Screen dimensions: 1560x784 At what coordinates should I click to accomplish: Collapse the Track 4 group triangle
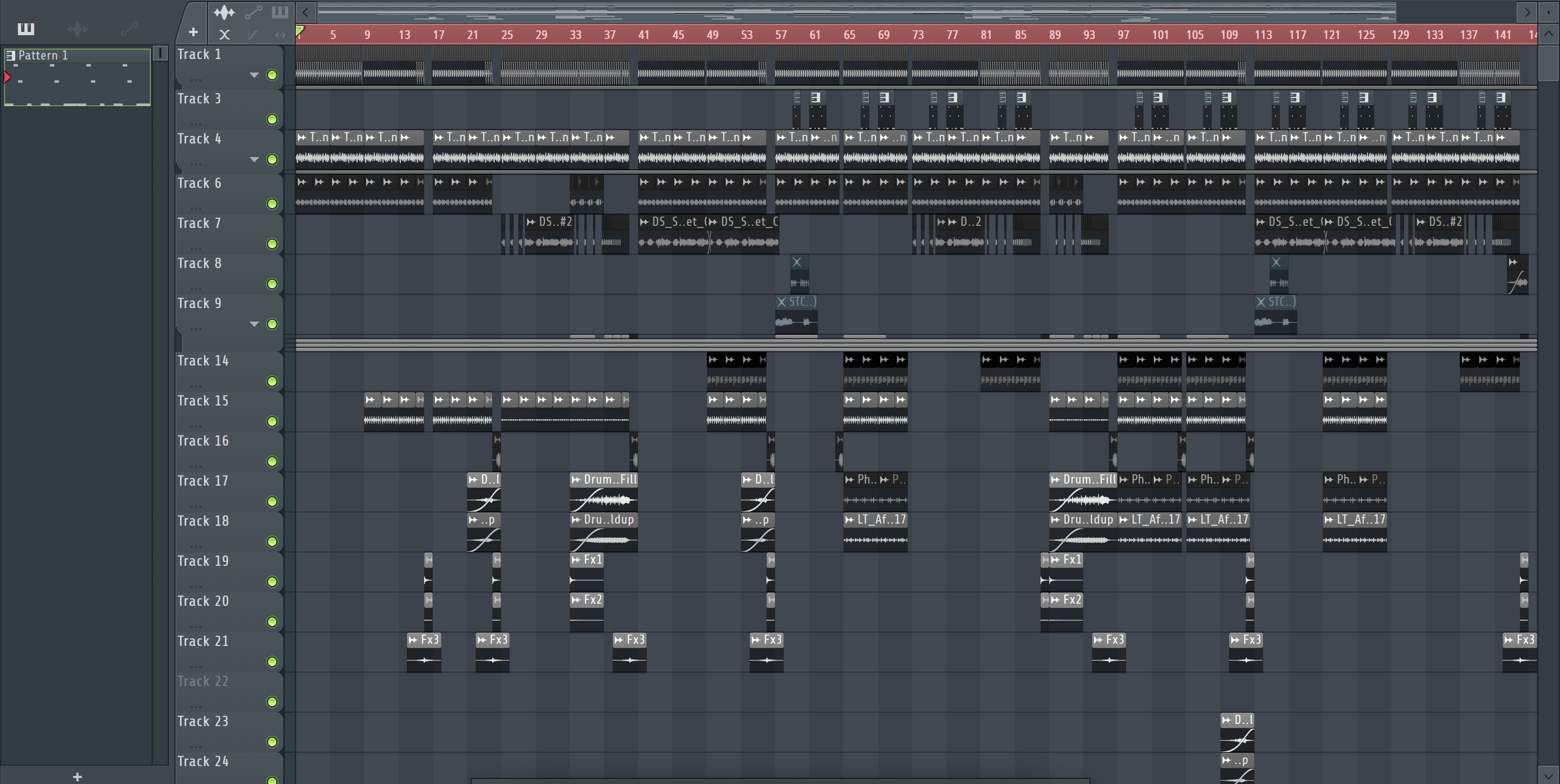pos(255,159)
